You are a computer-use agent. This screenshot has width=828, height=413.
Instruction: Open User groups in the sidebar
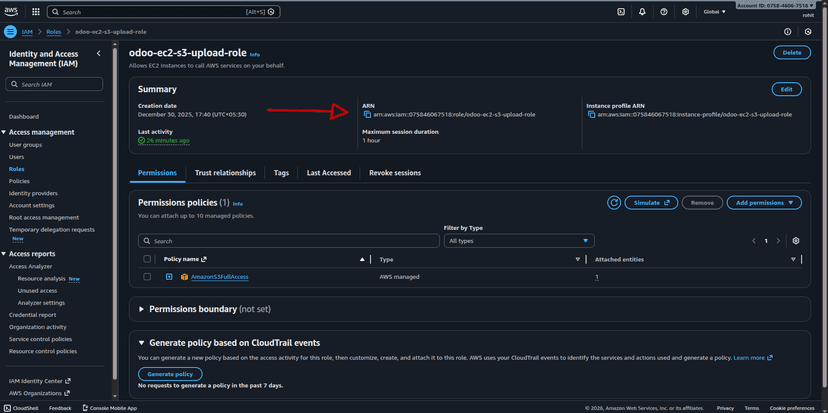(25, 145)
